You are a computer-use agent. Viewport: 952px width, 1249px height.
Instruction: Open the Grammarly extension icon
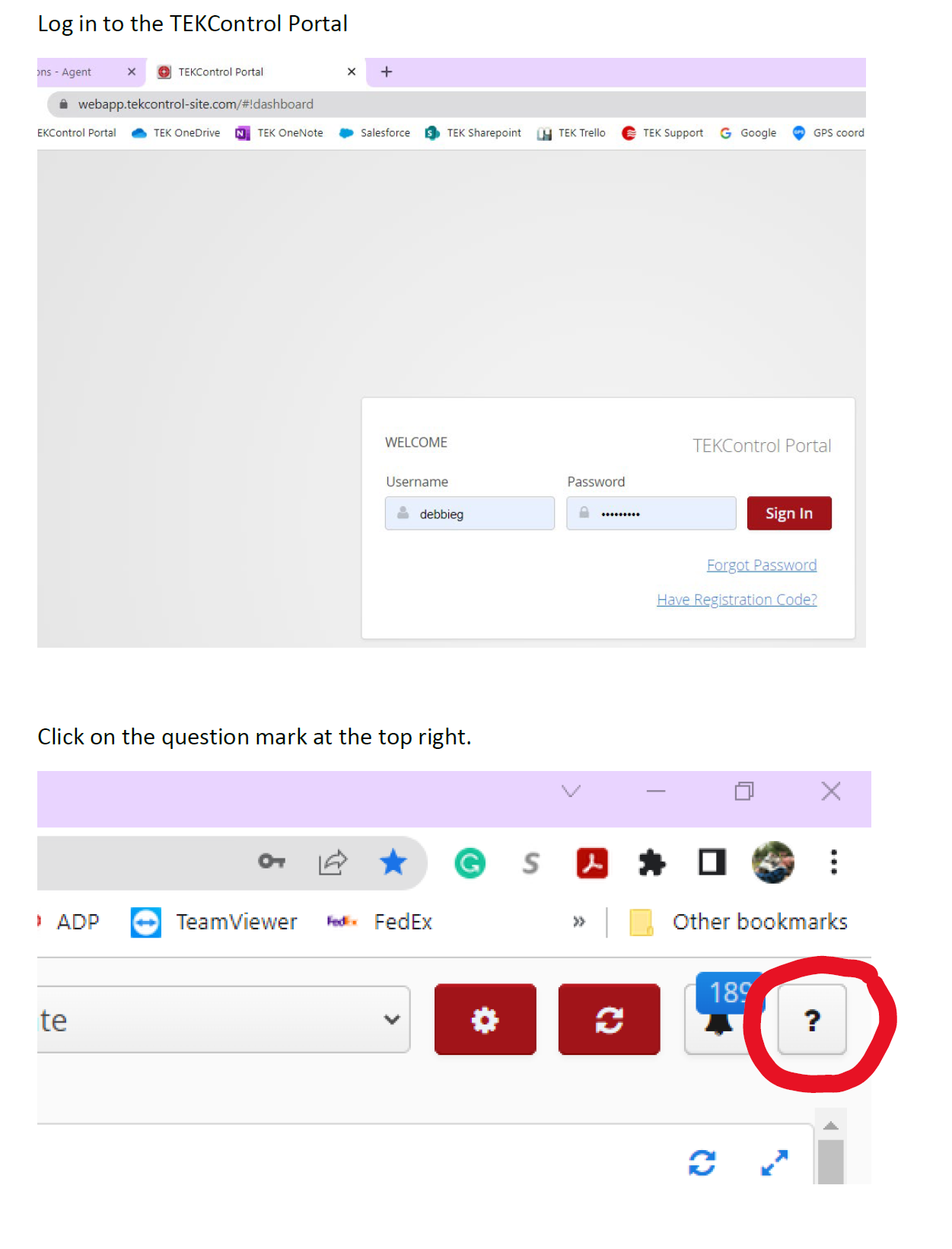pos(470,863)
